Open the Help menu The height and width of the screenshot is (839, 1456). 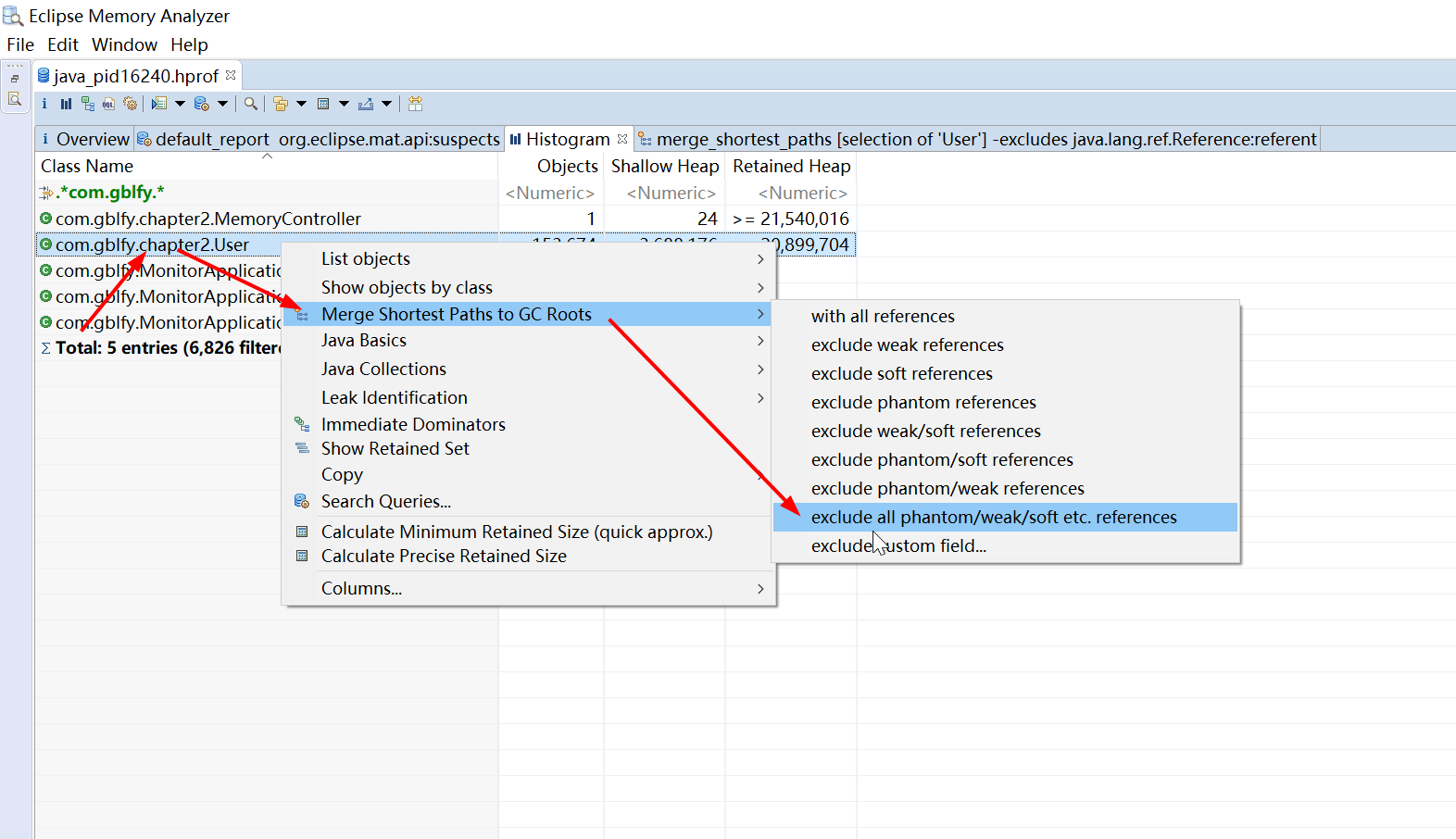click(189, 44)
